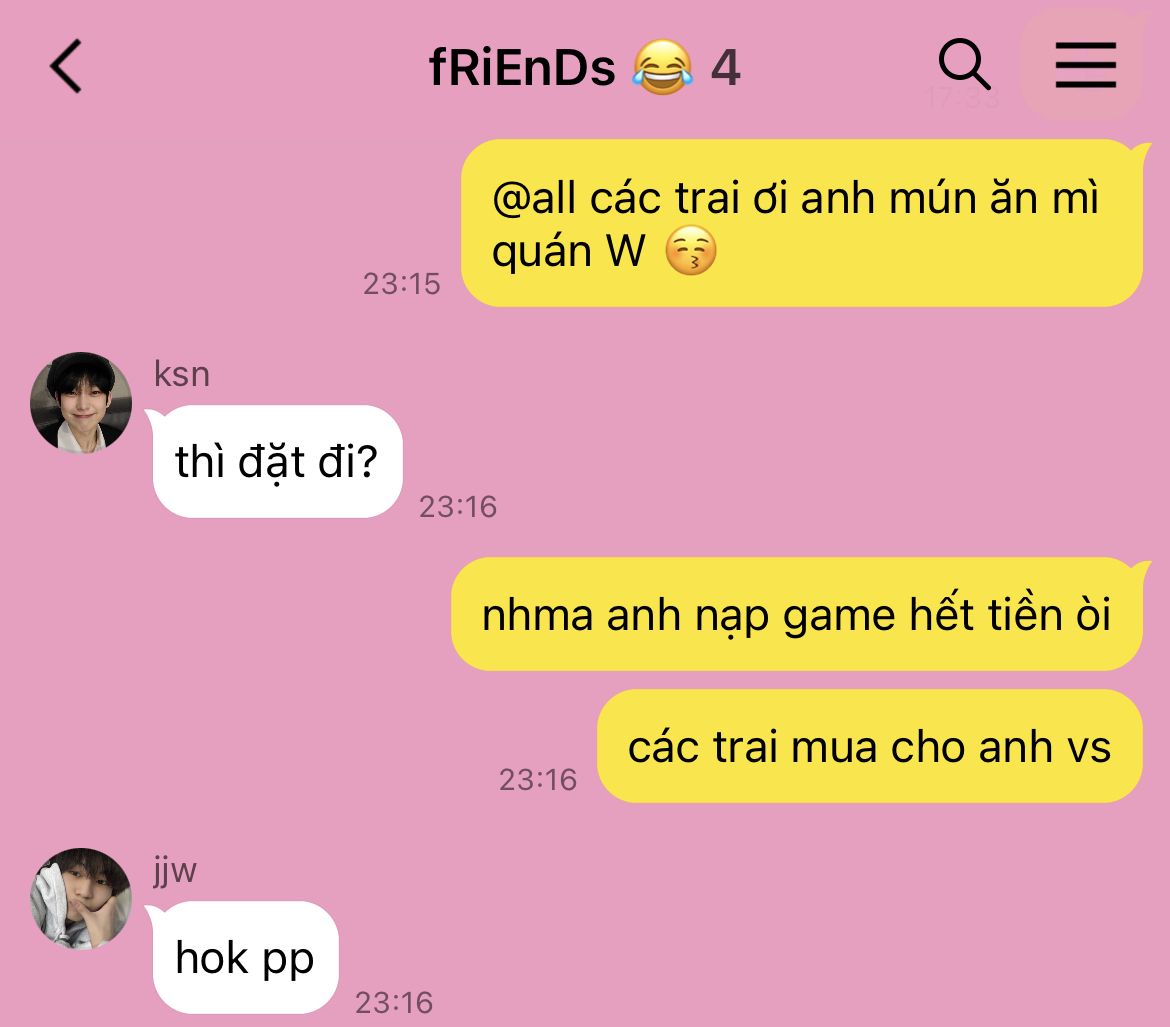
Task: Tap the fRiEnDs group chat title
Action: click(522, 68)
